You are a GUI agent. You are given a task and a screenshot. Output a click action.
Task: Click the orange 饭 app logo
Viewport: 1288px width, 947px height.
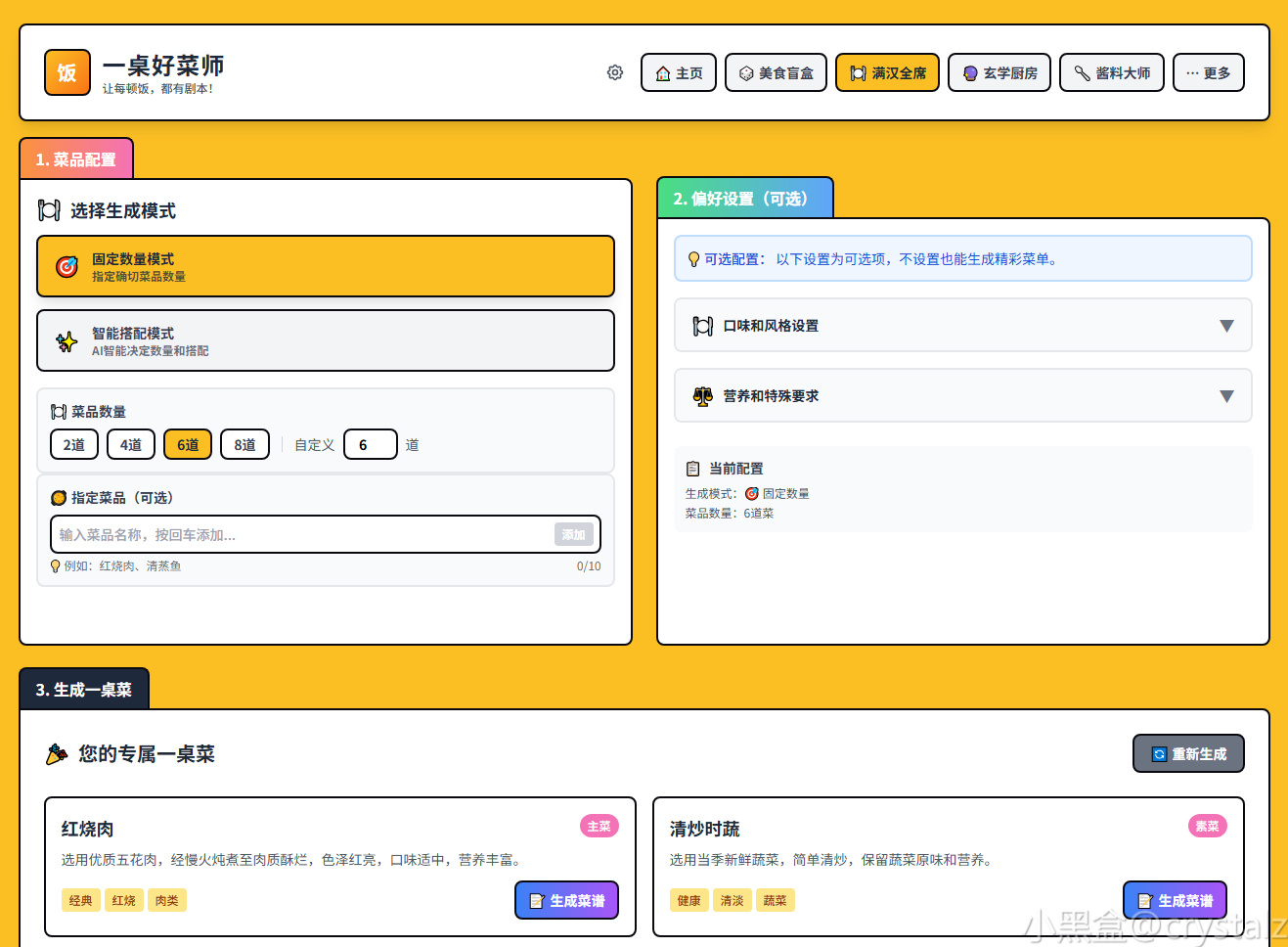point(67,72)
